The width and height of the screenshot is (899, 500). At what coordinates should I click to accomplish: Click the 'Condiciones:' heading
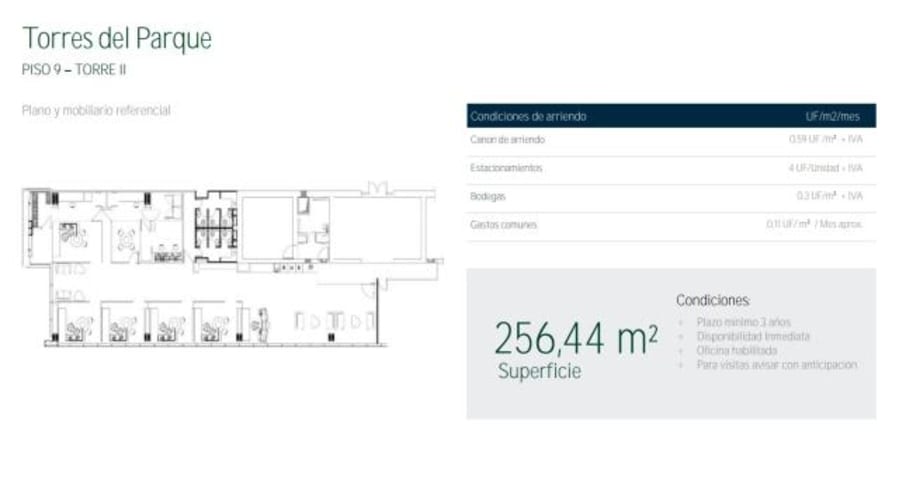pos(713,300)
